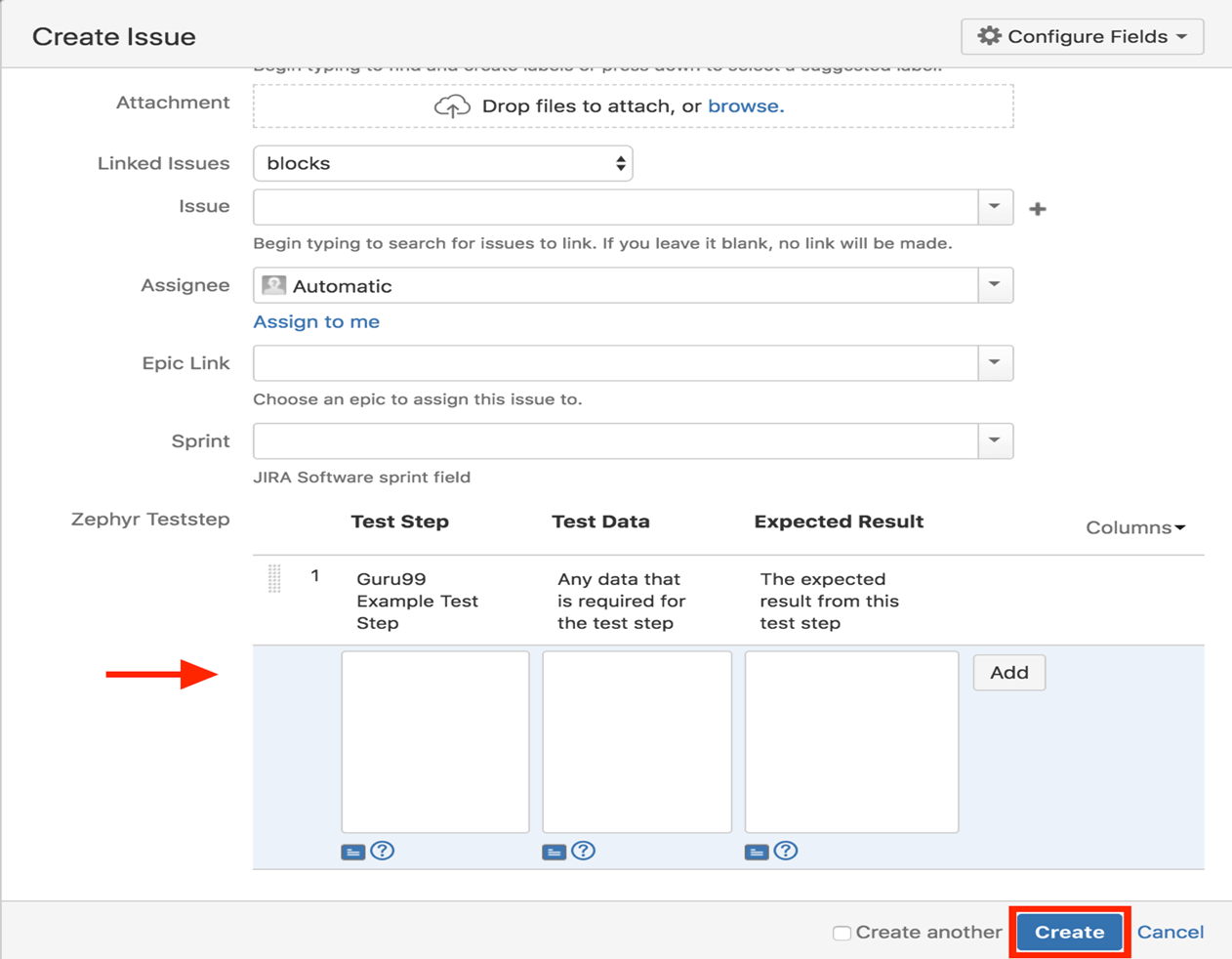The width and height of the screenshot is (1232, 959).
Task: Open the Sprint dropdown arrow
Action: 995,441
